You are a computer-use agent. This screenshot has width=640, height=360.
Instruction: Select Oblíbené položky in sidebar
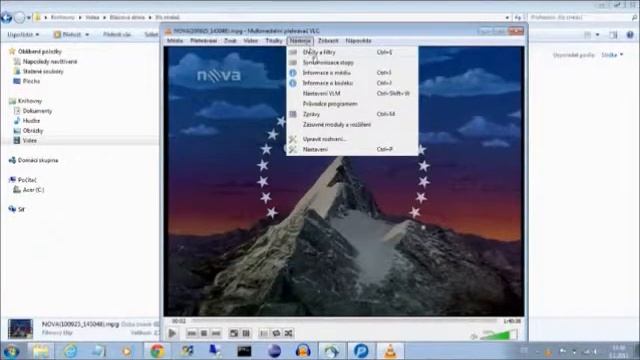(x=40, y=51)
